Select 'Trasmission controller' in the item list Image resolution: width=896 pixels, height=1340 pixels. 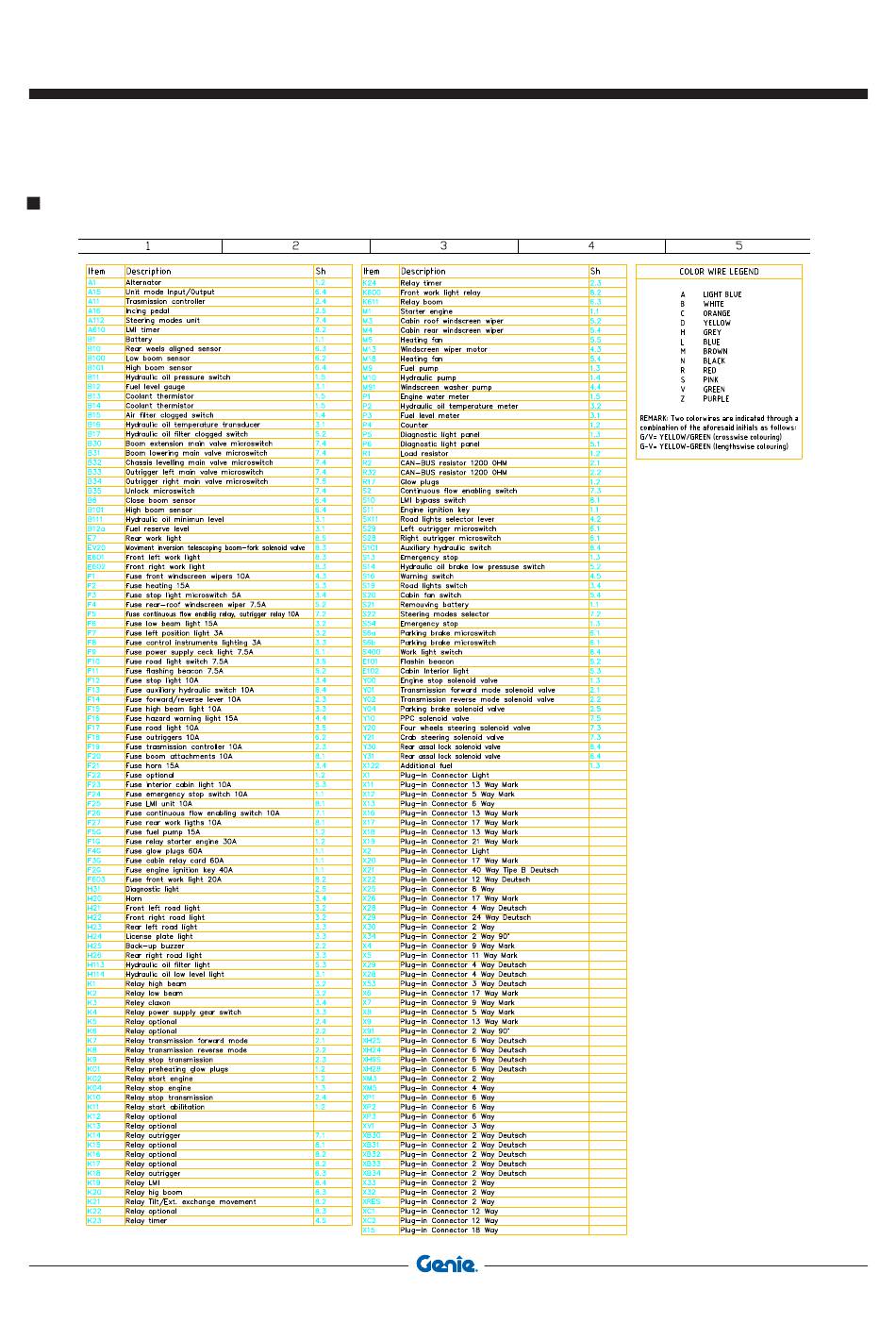[x=219, y=301]
